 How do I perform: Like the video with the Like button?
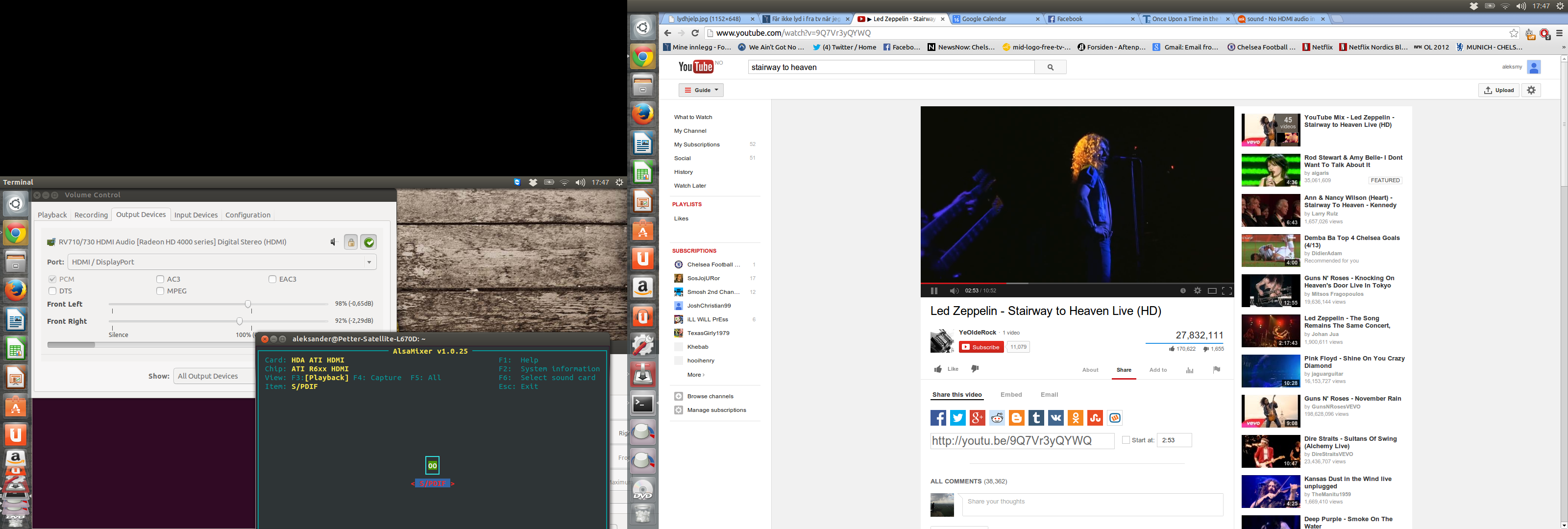click(947, 369)
